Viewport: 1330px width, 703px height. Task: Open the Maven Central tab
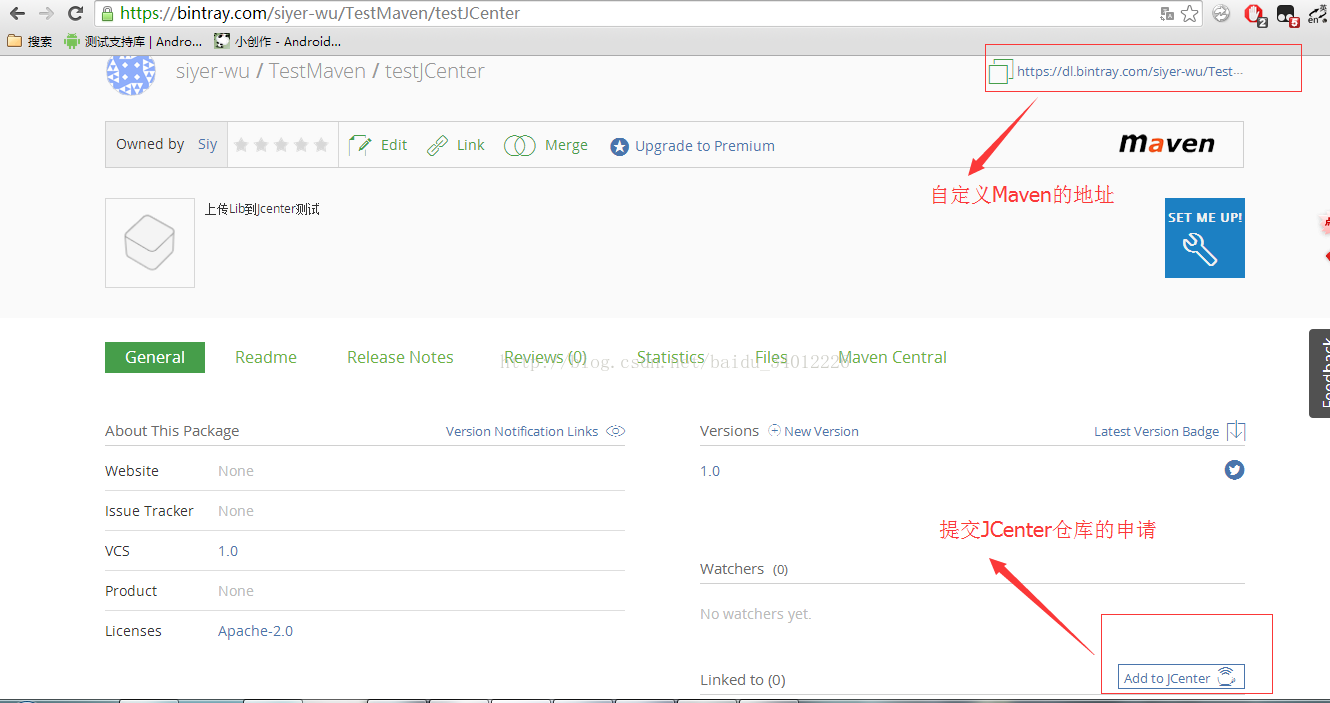click(x=892, y=357)
